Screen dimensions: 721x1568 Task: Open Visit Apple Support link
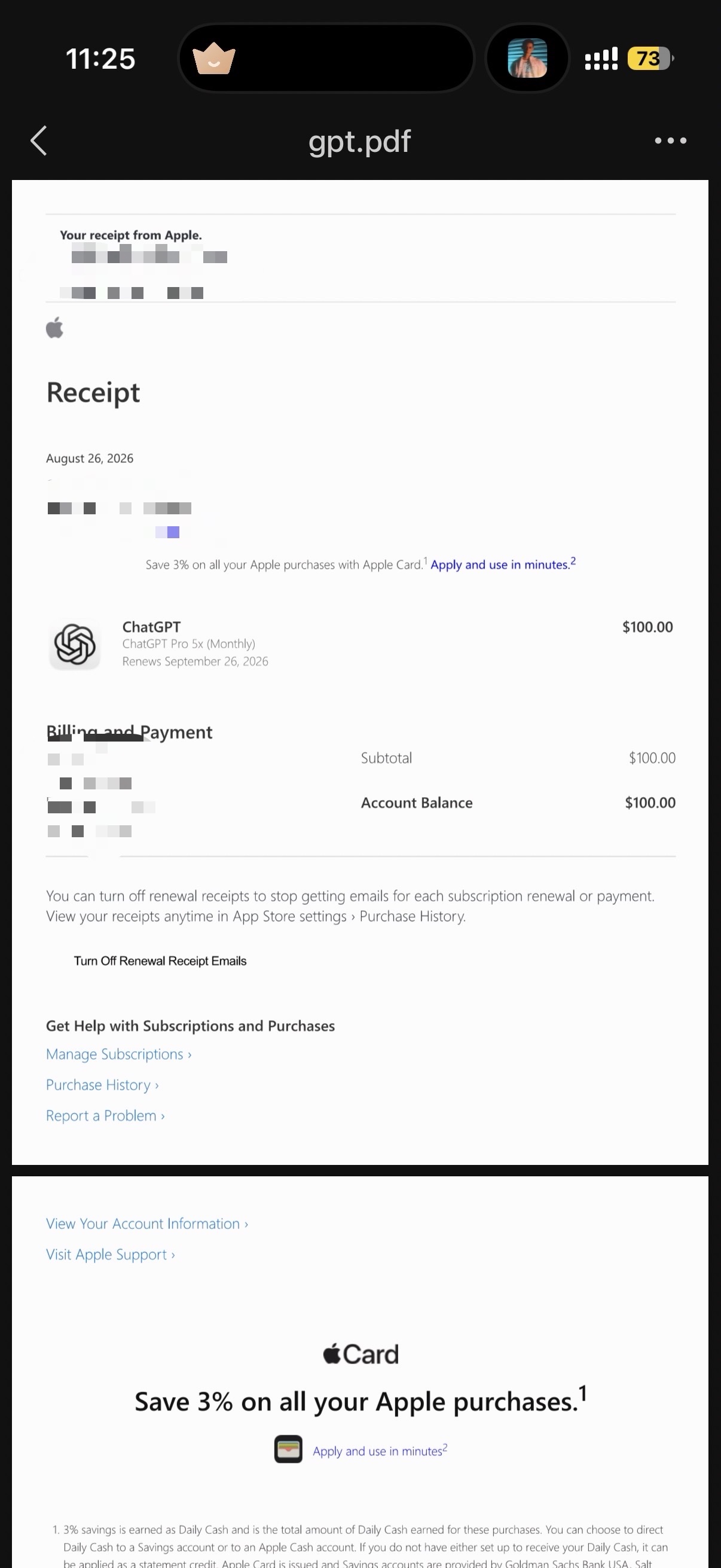(111, 1254)
